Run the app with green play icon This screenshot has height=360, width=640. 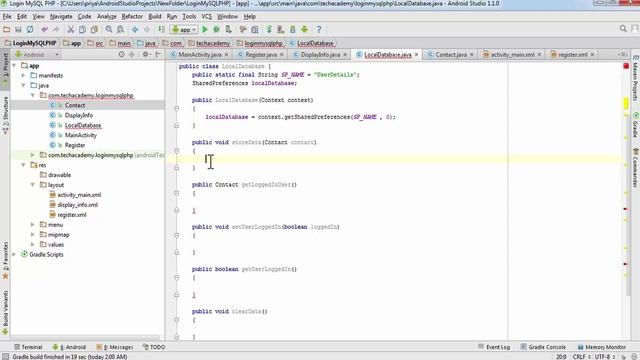coord(205,29)
